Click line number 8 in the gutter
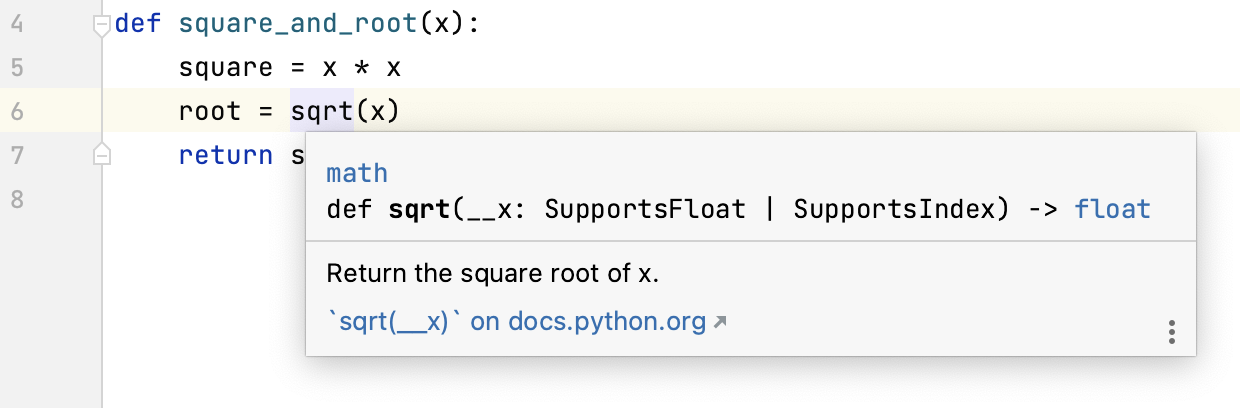Image resolution: width=1240 pixels, height=408 pixels. (x=17, y=199)
